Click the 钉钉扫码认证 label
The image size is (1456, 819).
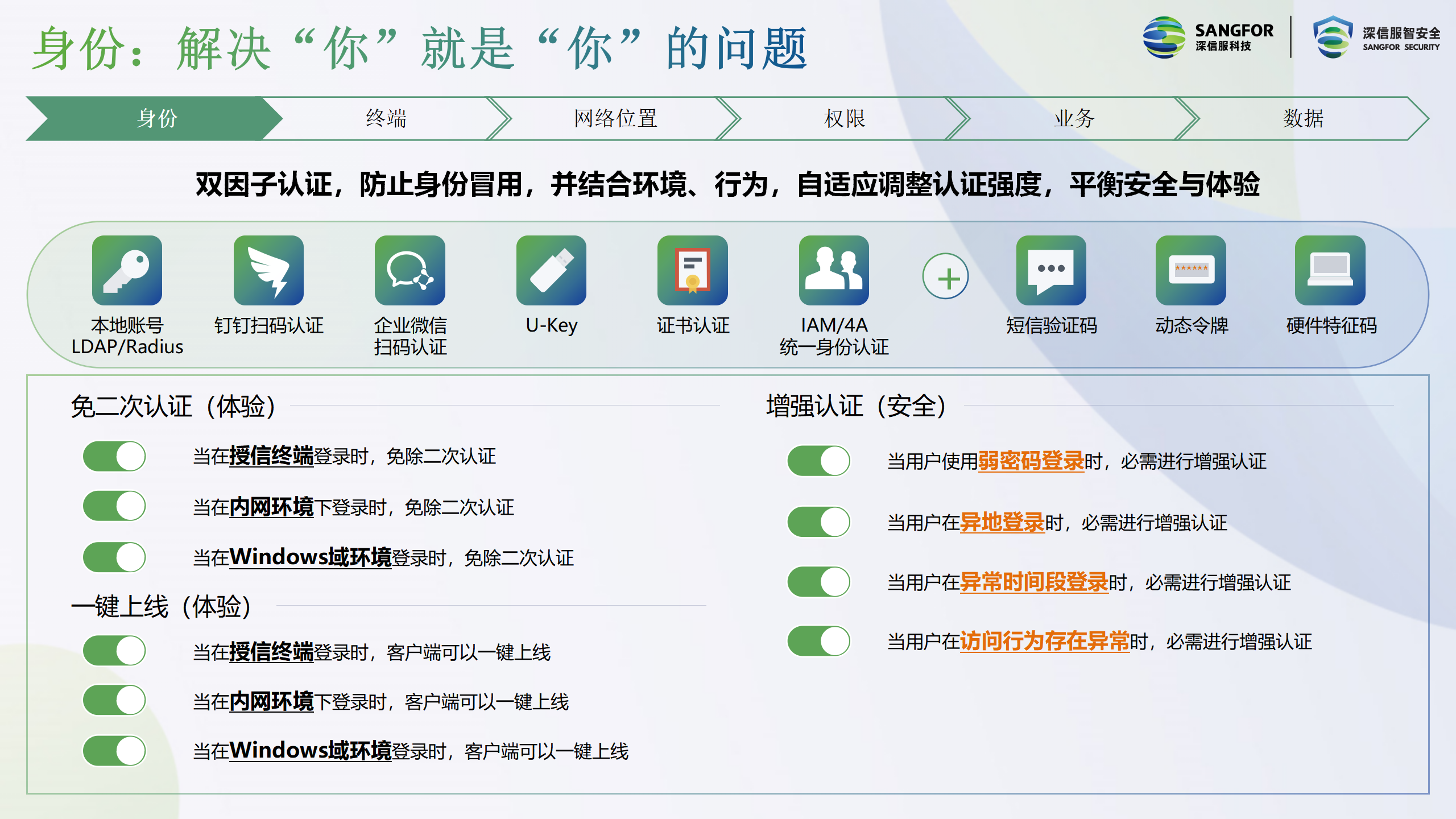269,325
